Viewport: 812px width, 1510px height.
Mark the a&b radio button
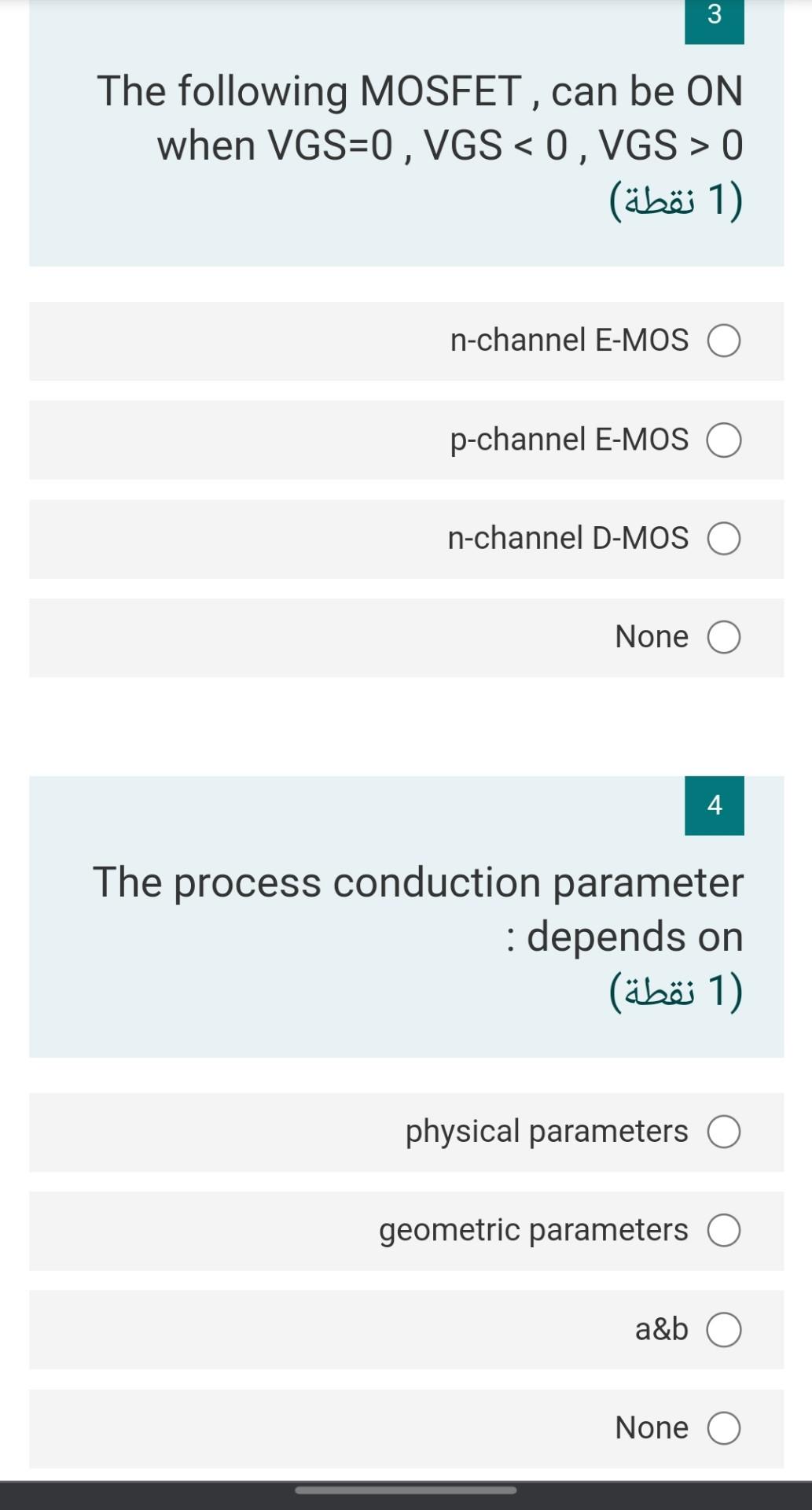[x=724, y=1330]
